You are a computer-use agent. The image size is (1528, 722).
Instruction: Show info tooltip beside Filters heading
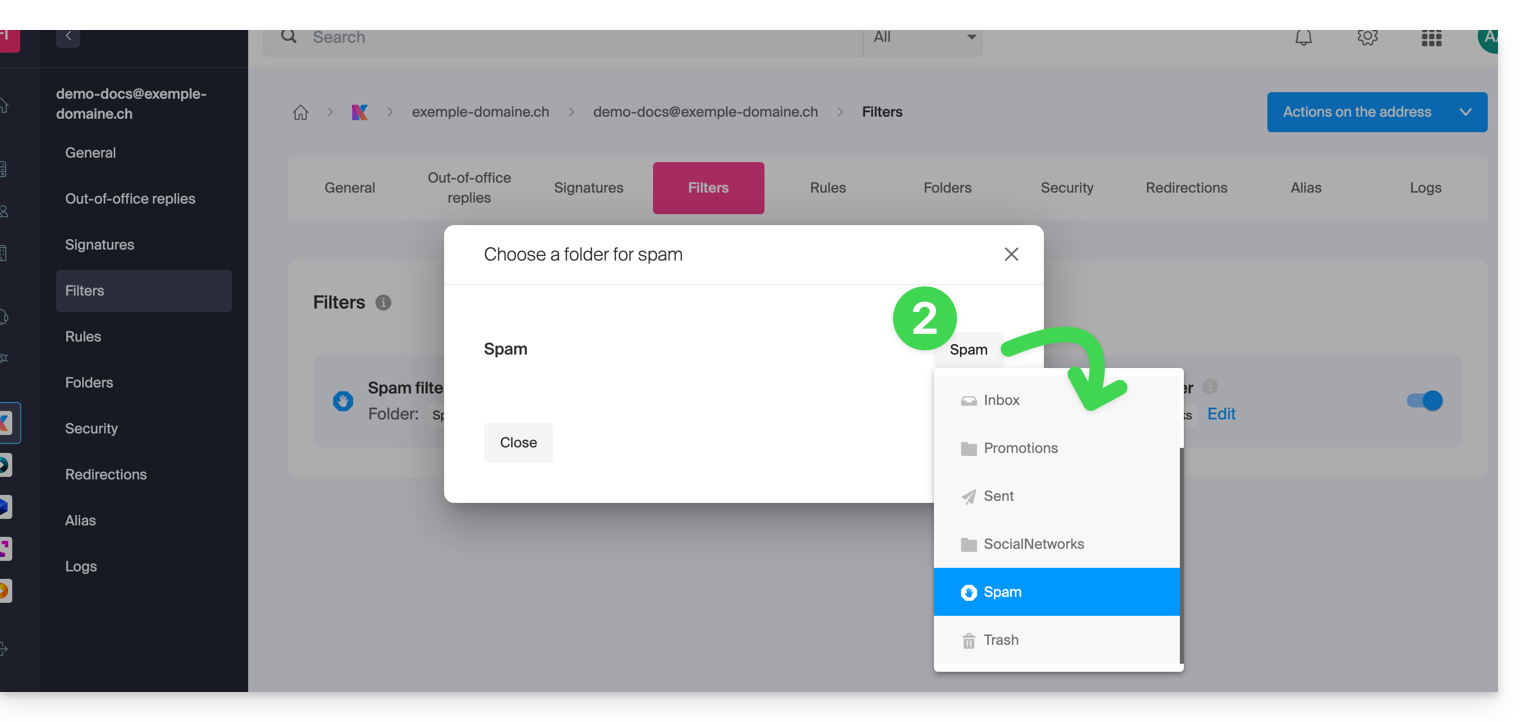pos(383,302)
